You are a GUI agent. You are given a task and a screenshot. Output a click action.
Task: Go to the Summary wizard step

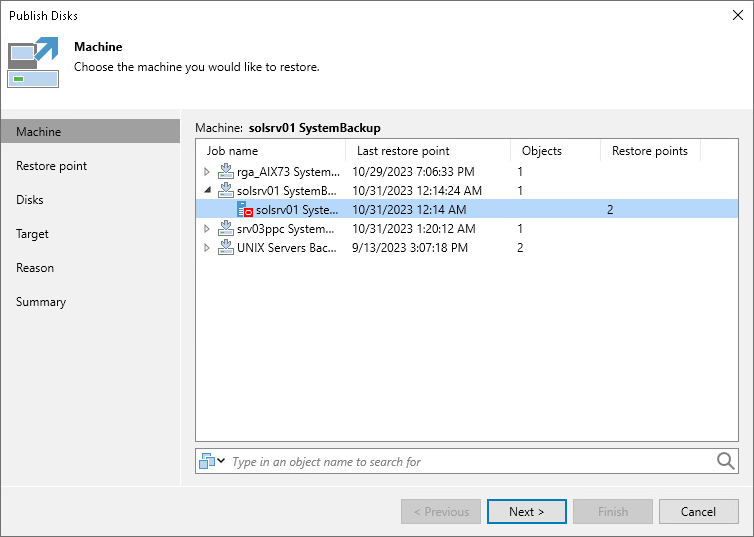point(41,302)
